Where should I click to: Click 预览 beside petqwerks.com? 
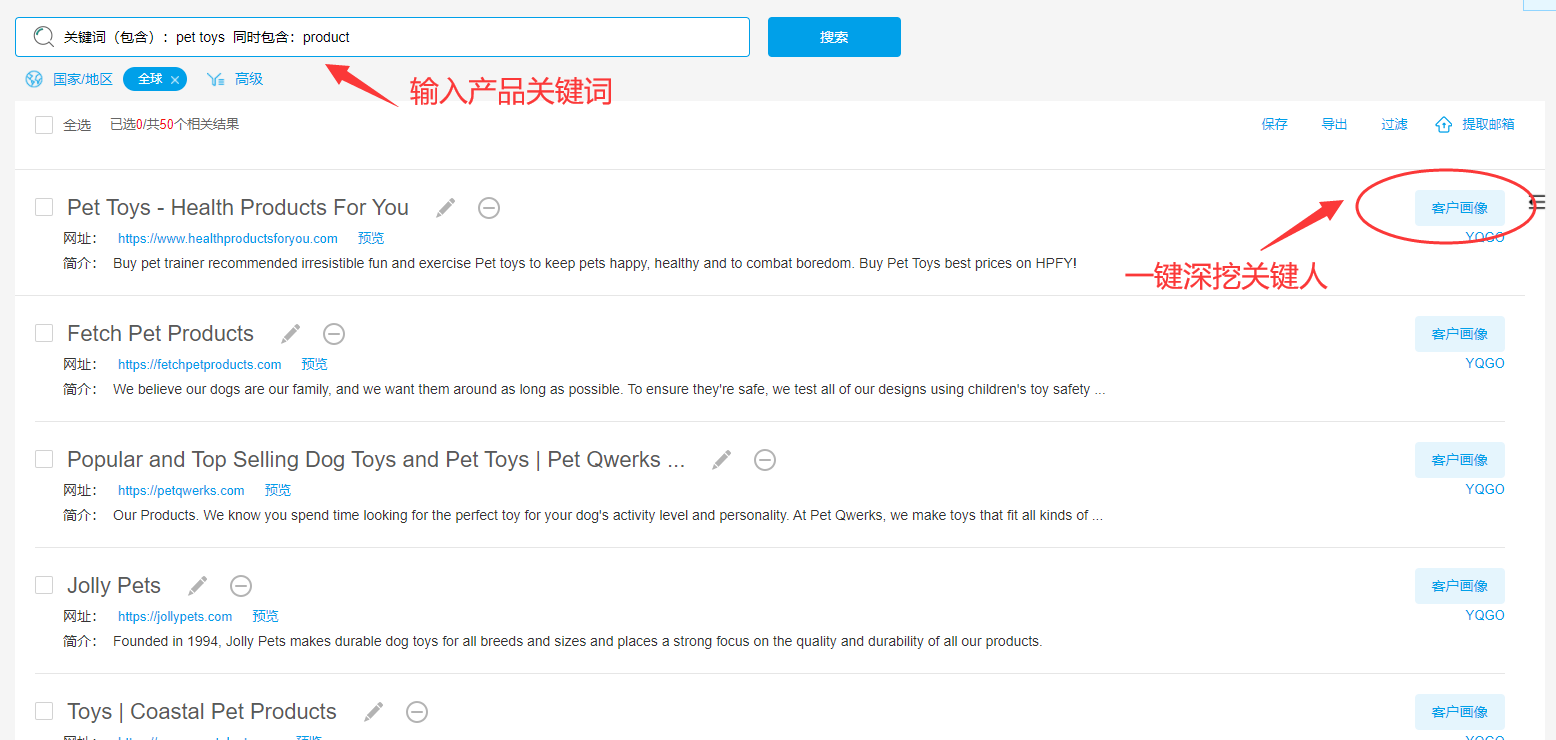coord(278,490)
